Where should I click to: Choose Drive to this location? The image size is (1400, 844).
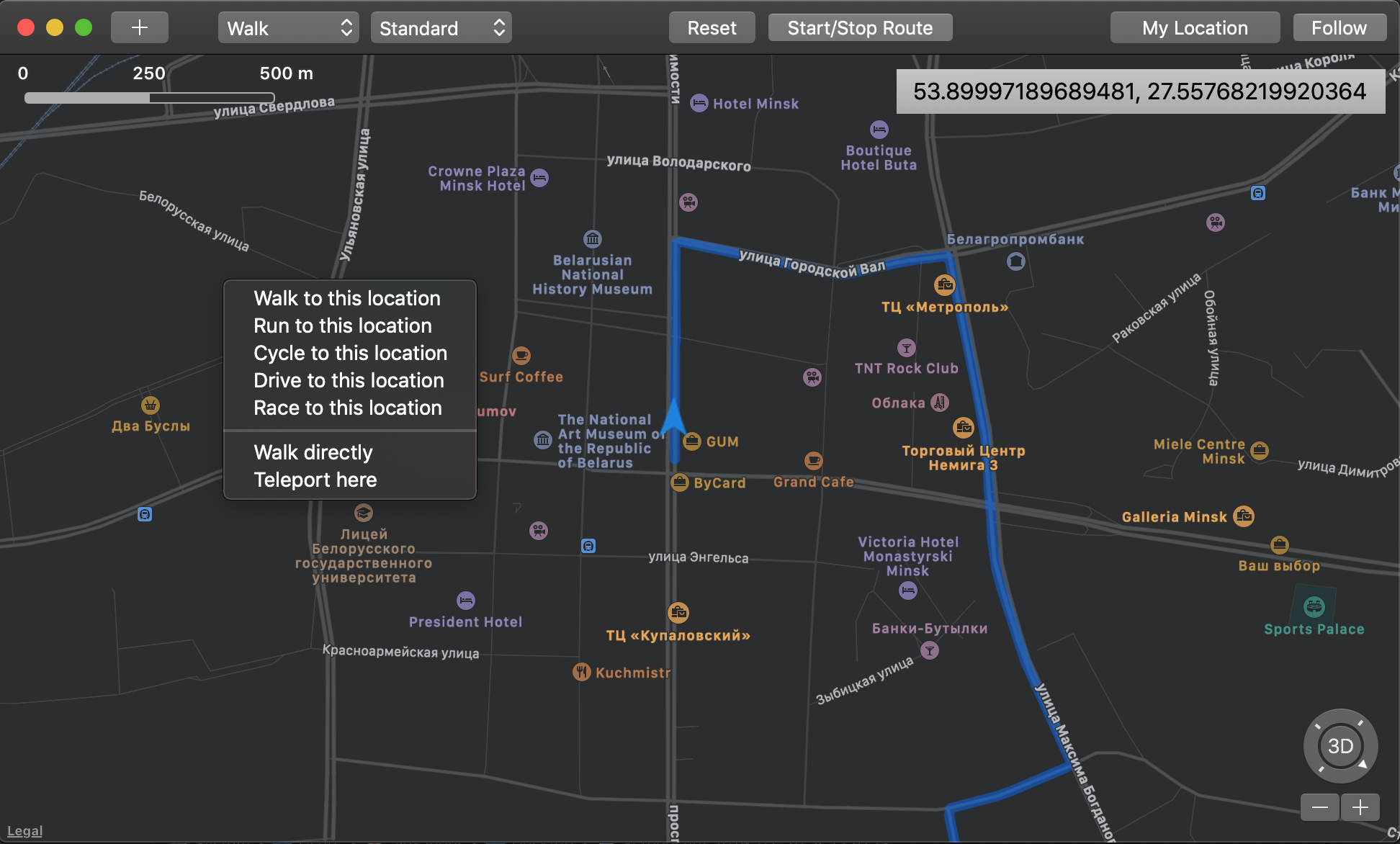pos(349,380)
